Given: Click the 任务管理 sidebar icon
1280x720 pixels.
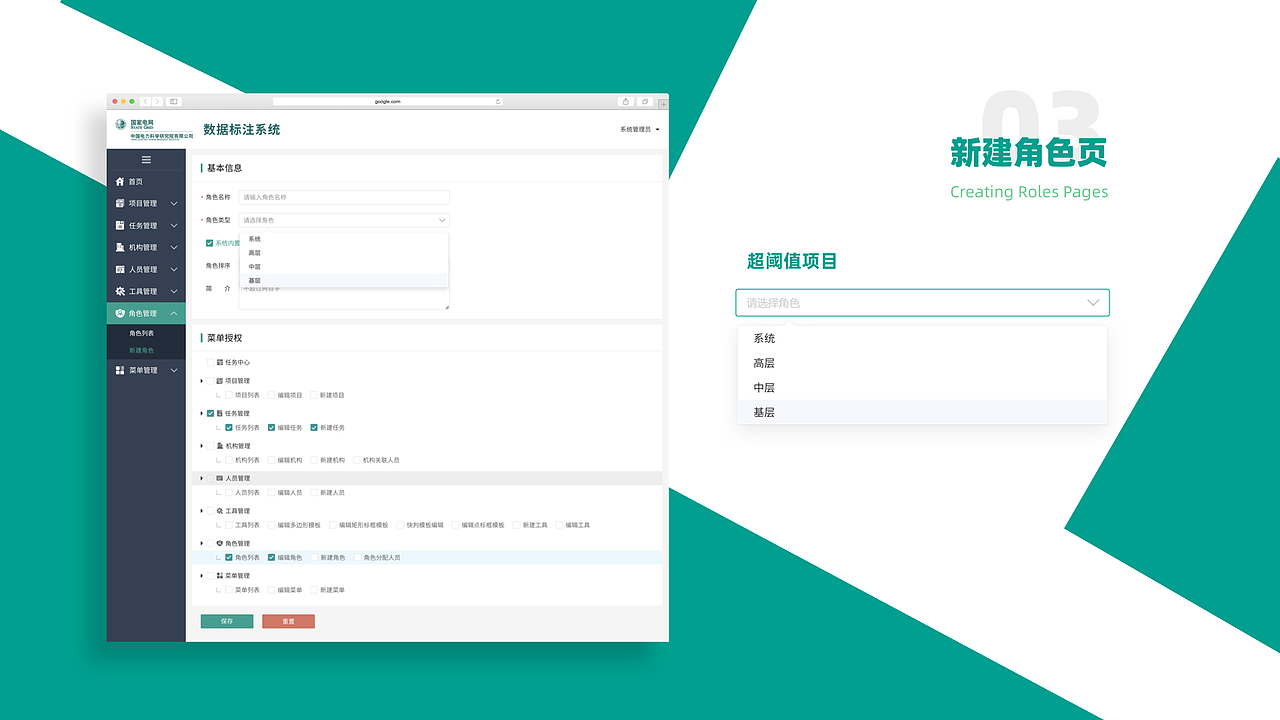Looking at the screenshot, I should (x=120, y=226).
